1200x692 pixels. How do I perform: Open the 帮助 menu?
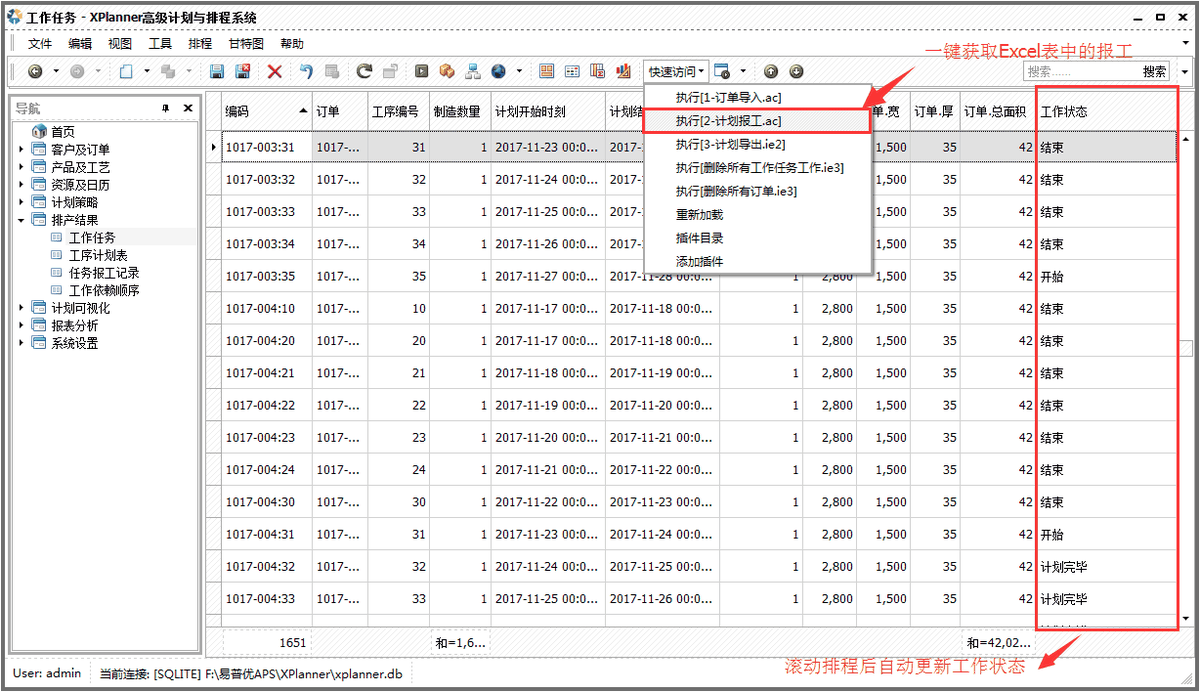(x=292, y=44)
